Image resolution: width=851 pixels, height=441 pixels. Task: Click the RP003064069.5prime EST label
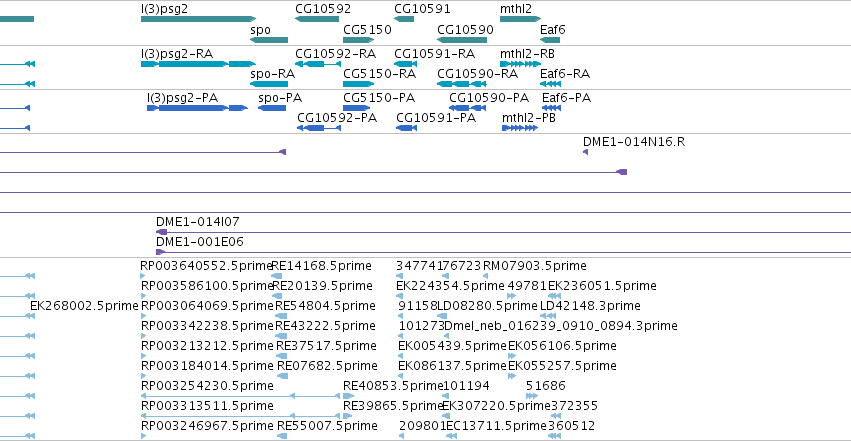[x=207, y=306]
